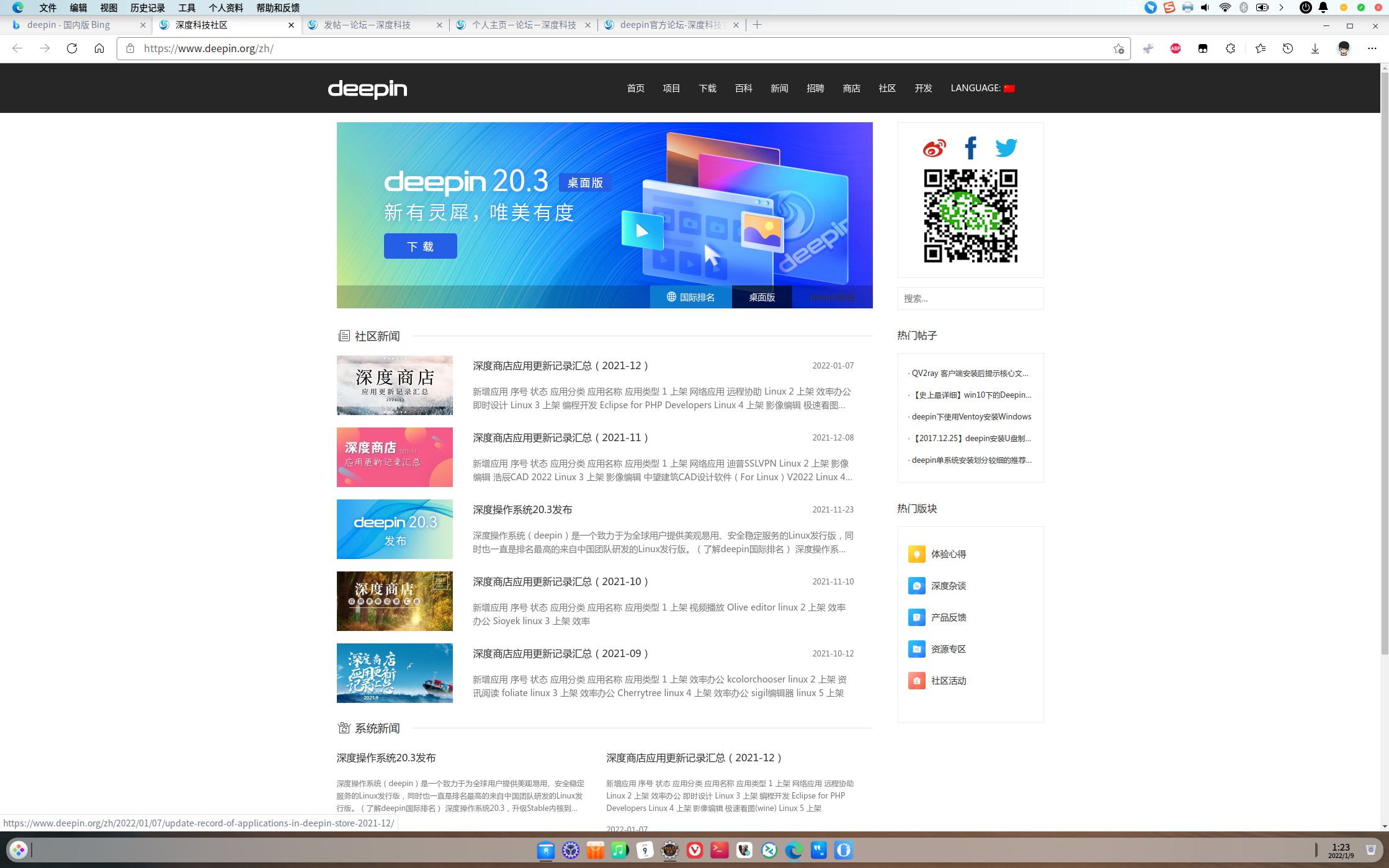Image resolution: width=1389 pixels, height=868 pixels.
Task: Open the browser three-dots menu
Action: [1372, 48]
